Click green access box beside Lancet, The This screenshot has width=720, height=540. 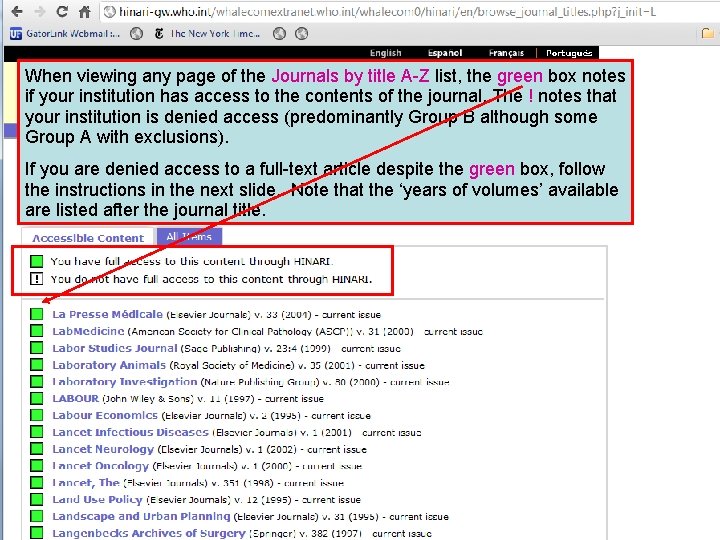pos(36,482)
